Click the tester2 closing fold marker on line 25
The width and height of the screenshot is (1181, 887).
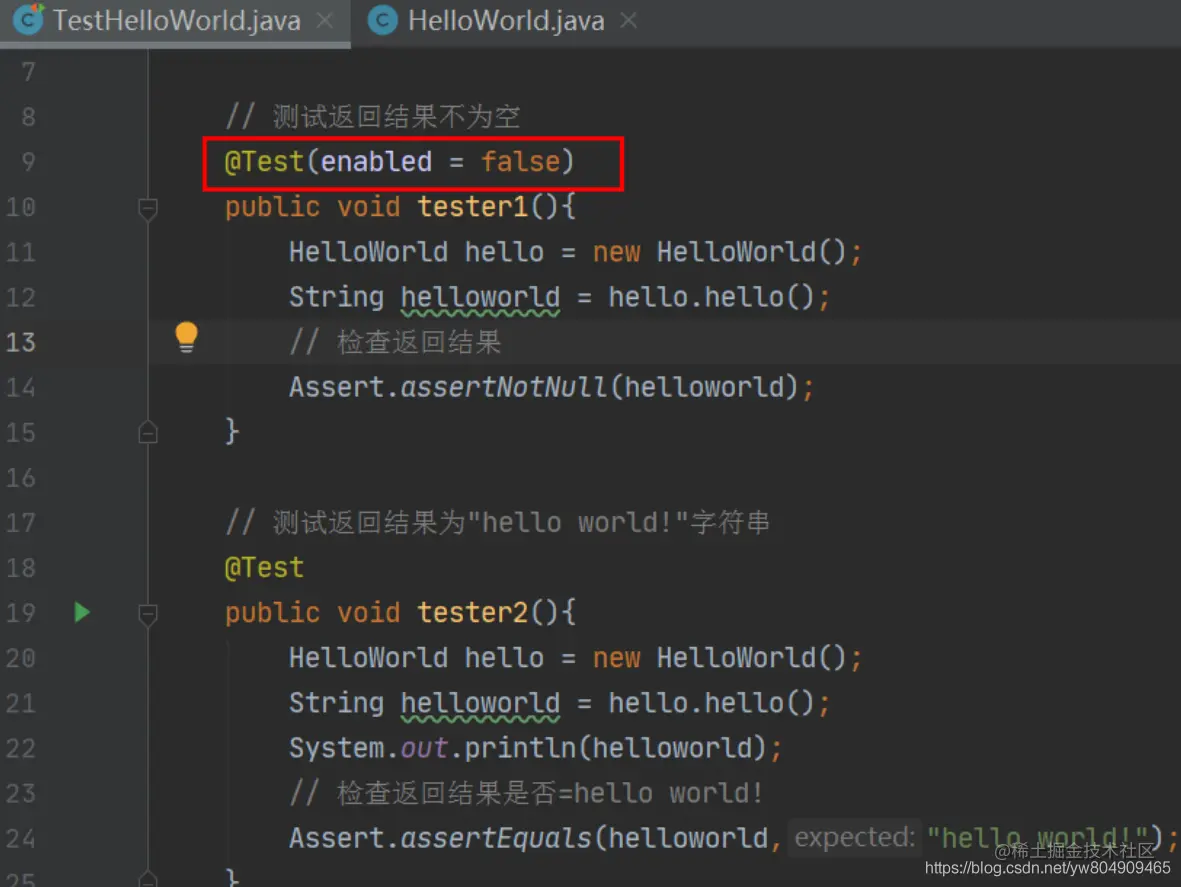point(148,879)
